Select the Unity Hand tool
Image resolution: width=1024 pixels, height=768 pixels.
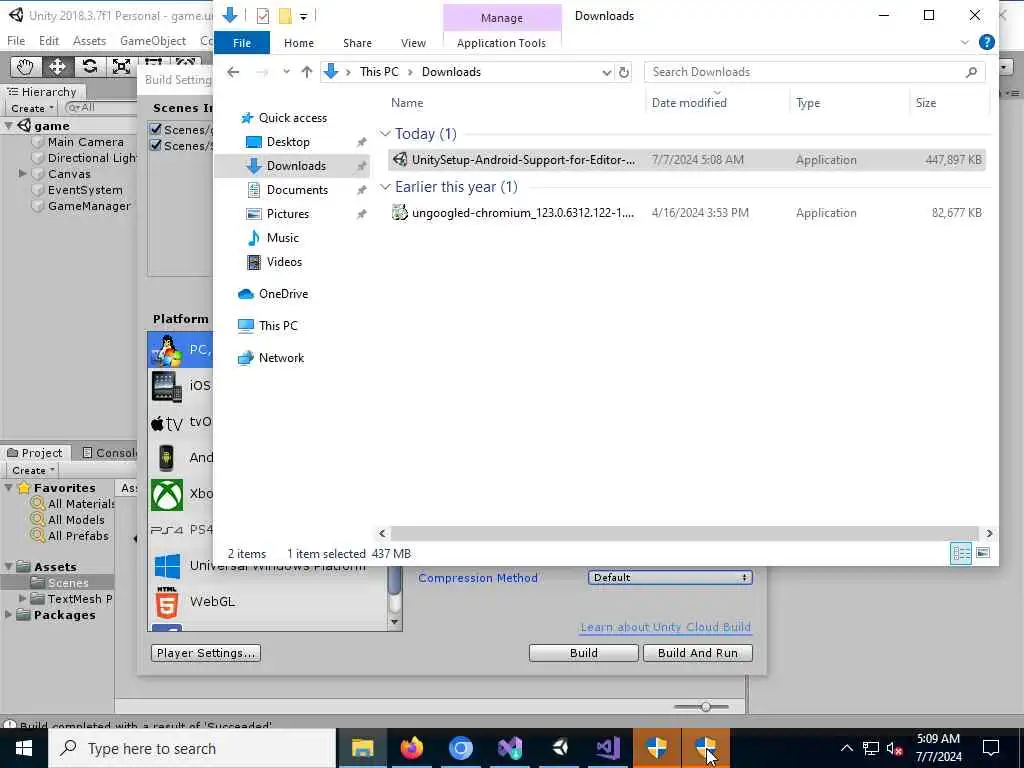25,67
